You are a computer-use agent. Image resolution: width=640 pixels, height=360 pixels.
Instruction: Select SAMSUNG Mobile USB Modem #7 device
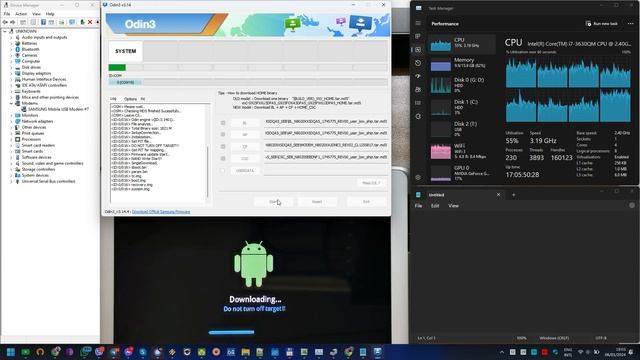point(58,109)
